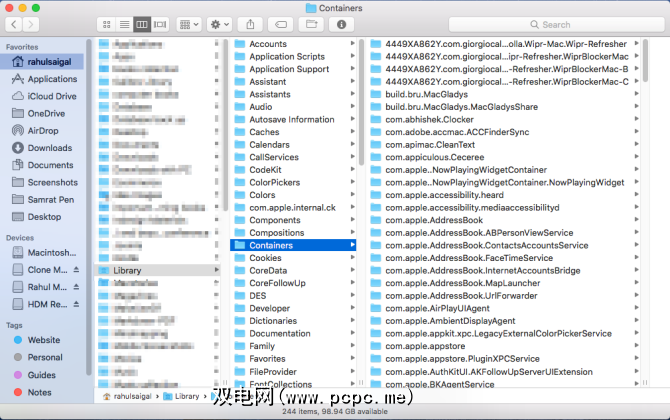Click the Get Info toolbar button
The width and height of the screenshot is (670, 420).
341,25
